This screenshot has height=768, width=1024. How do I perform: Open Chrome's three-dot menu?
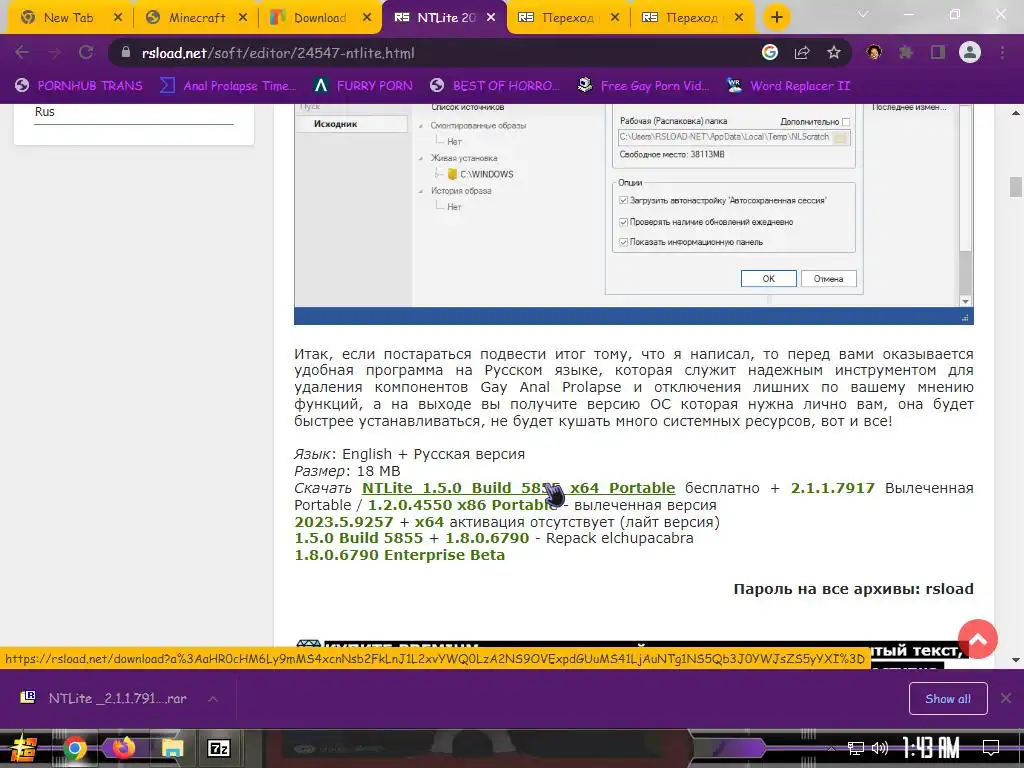tap(1002, 53)
